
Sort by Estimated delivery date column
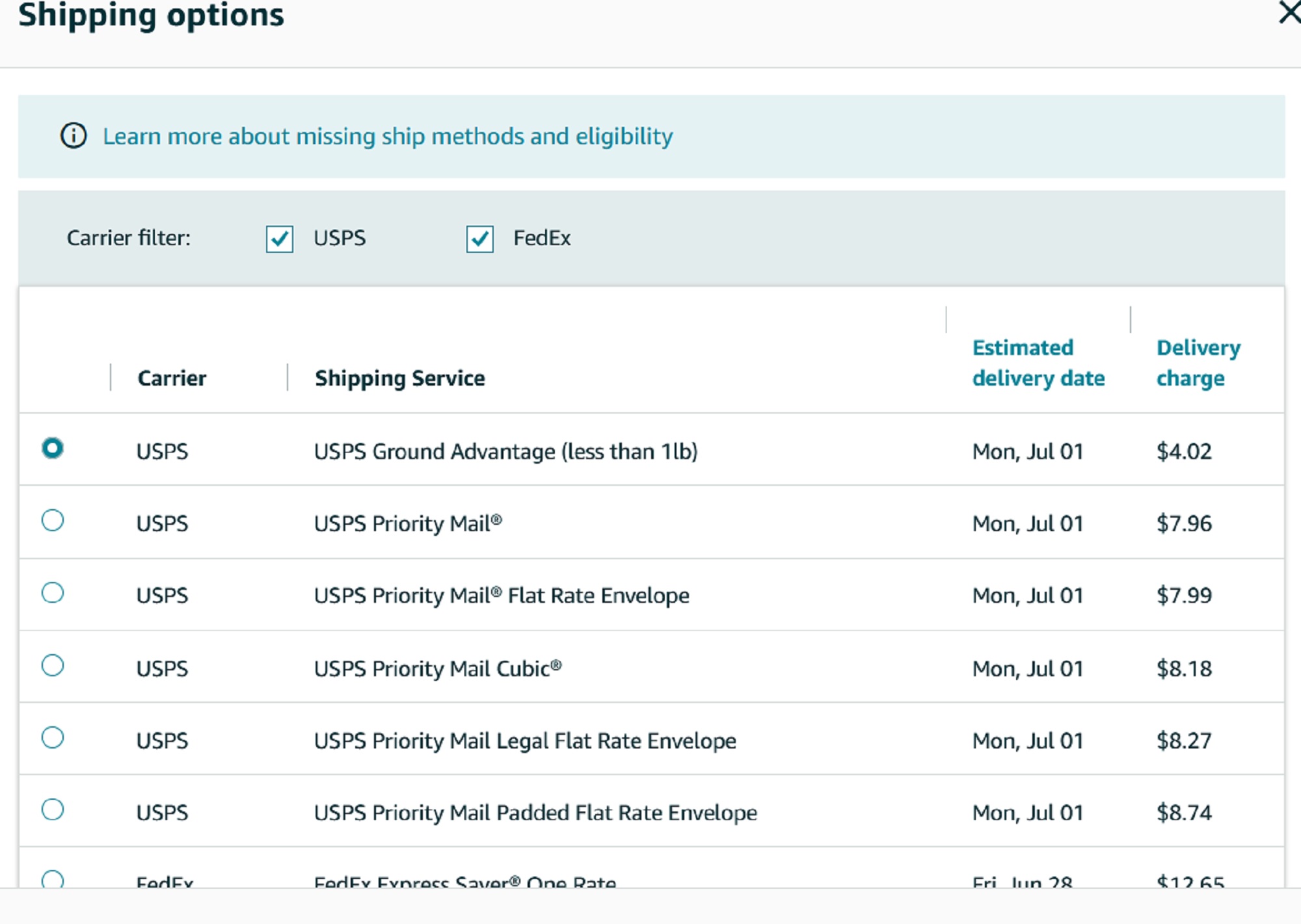click(1038, 363)
